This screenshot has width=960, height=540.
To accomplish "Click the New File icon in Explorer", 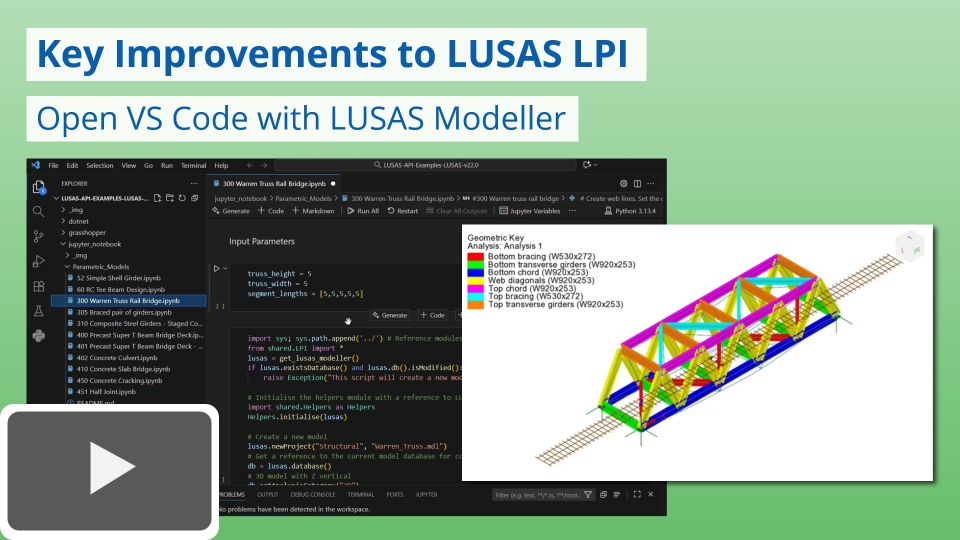I will pyautogui.click(x=158, y=198).
